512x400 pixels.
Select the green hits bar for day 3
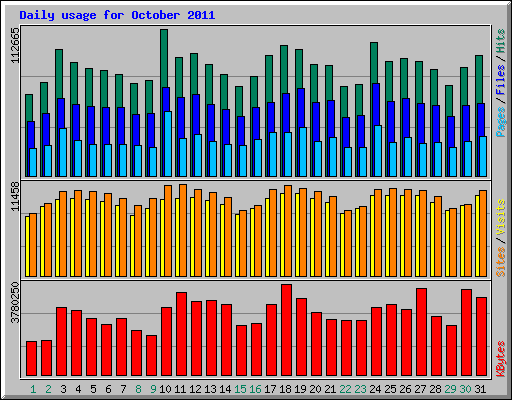tap(59, 74)
